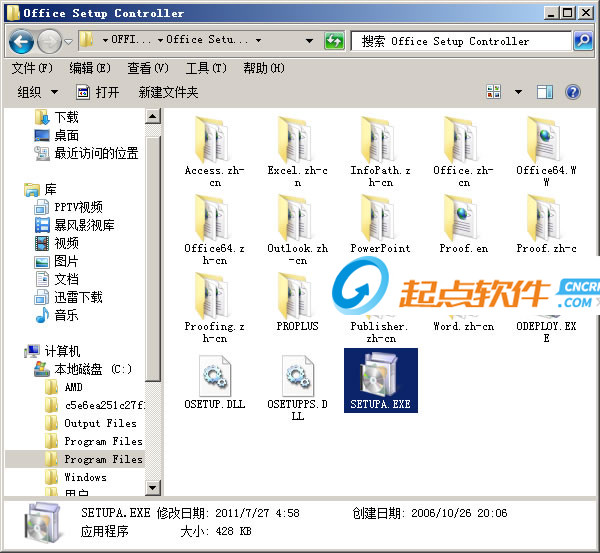Select the Windows folder in tree
This screenshot has width=600, height=553.
click(76, 477)
